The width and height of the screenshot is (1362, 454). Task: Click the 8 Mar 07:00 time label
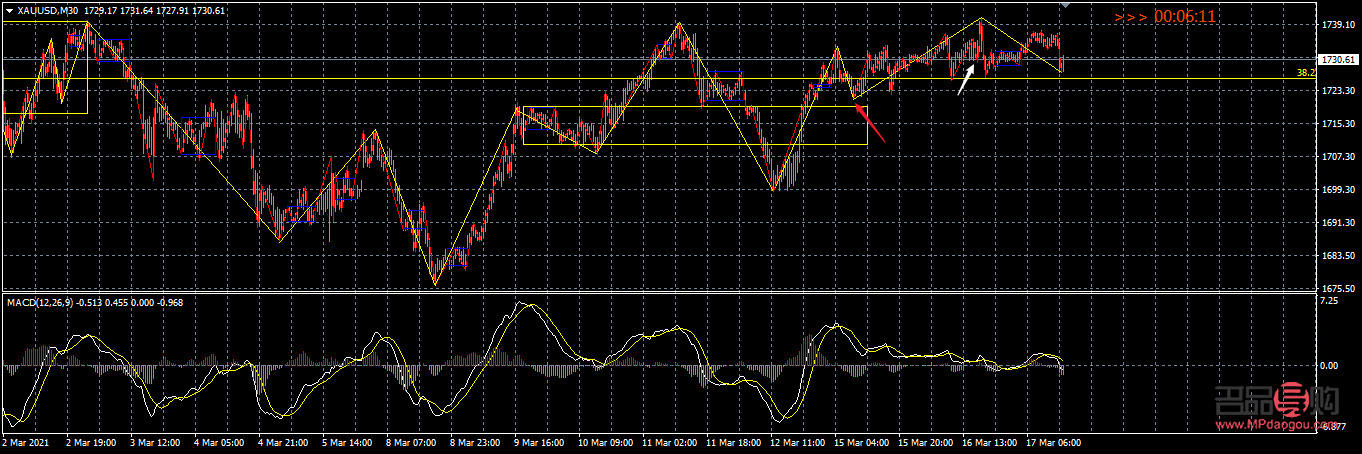tap(411, 441)
